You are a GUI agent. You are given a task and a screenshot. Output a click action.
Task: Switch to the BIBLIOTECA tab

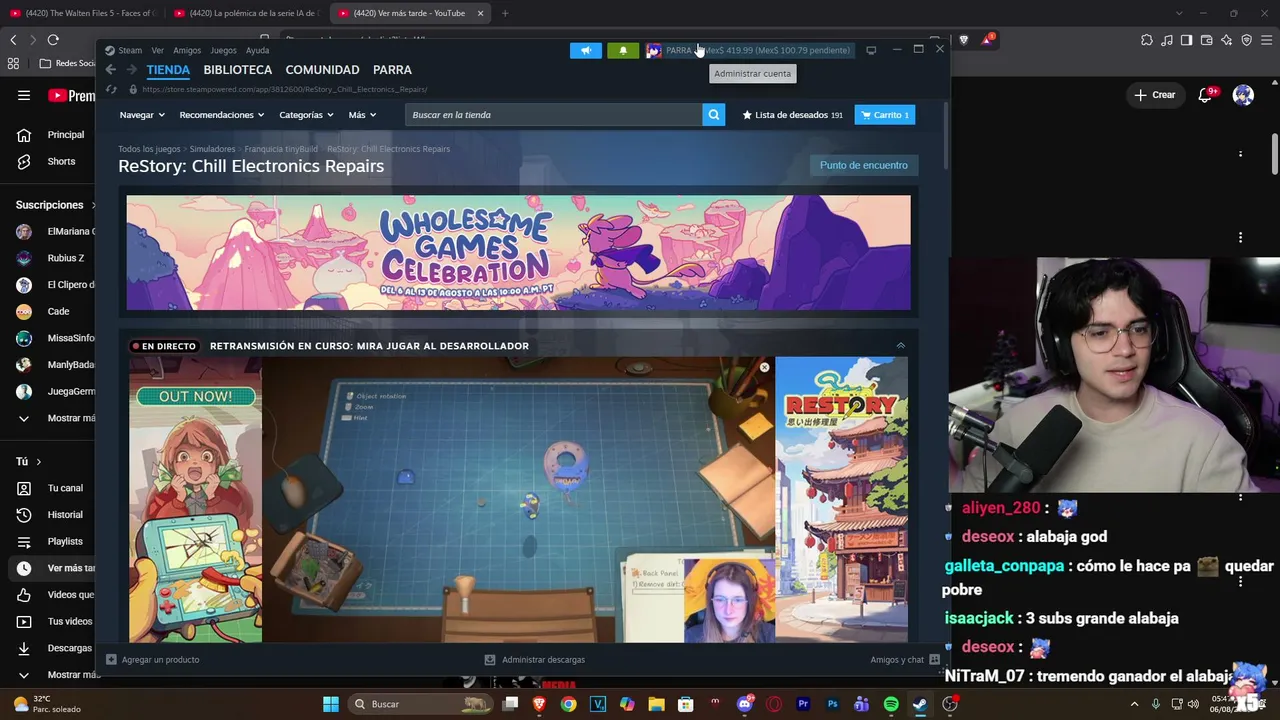[x=237, y=70]
